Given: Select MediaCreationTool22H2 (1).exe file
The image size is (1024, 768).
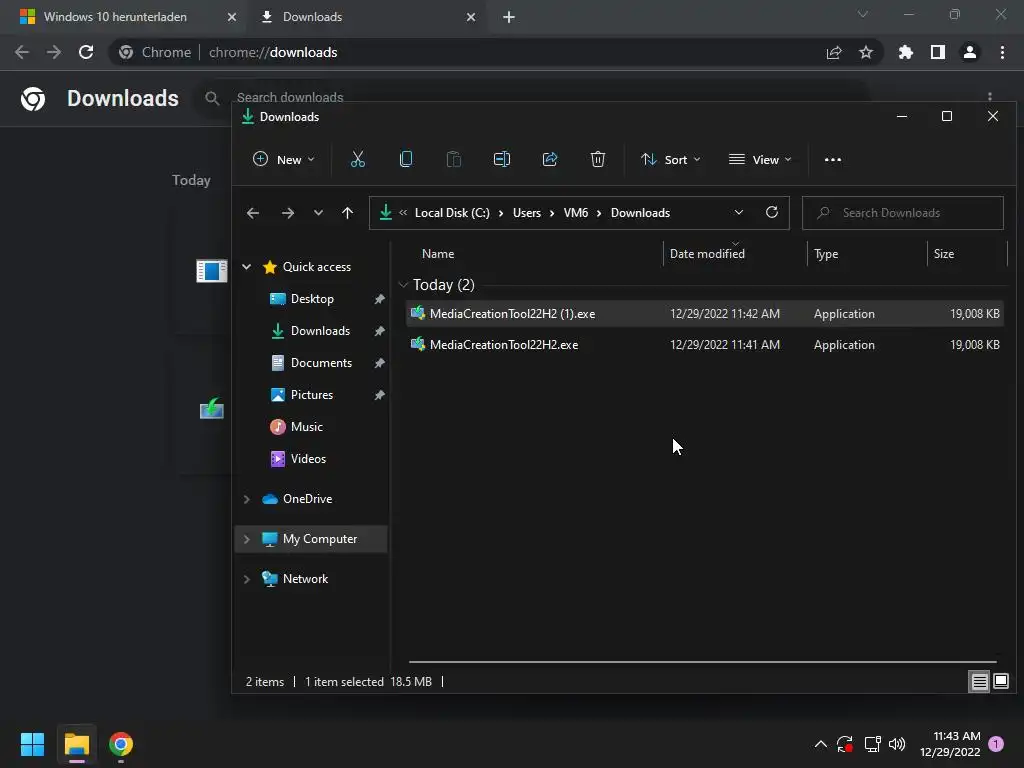Looking at the screenshot, I should point(705,313).
